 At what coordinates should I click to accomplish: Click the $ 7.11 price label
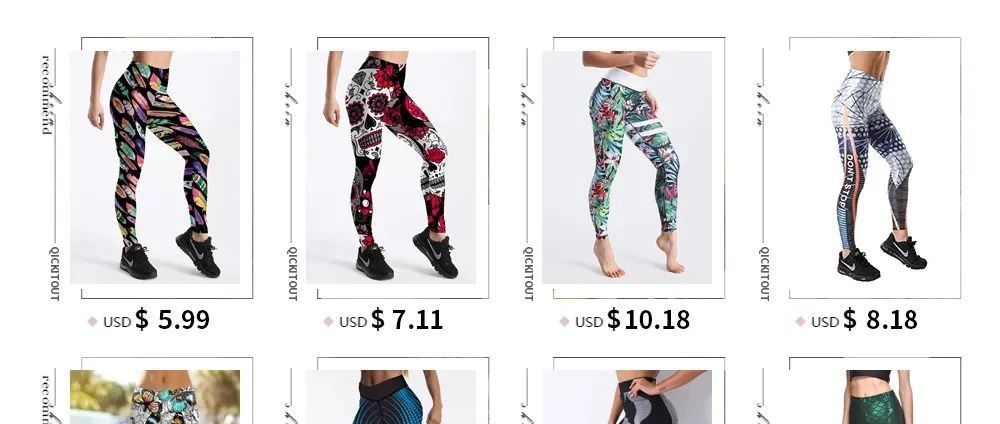tap(407, 319)
